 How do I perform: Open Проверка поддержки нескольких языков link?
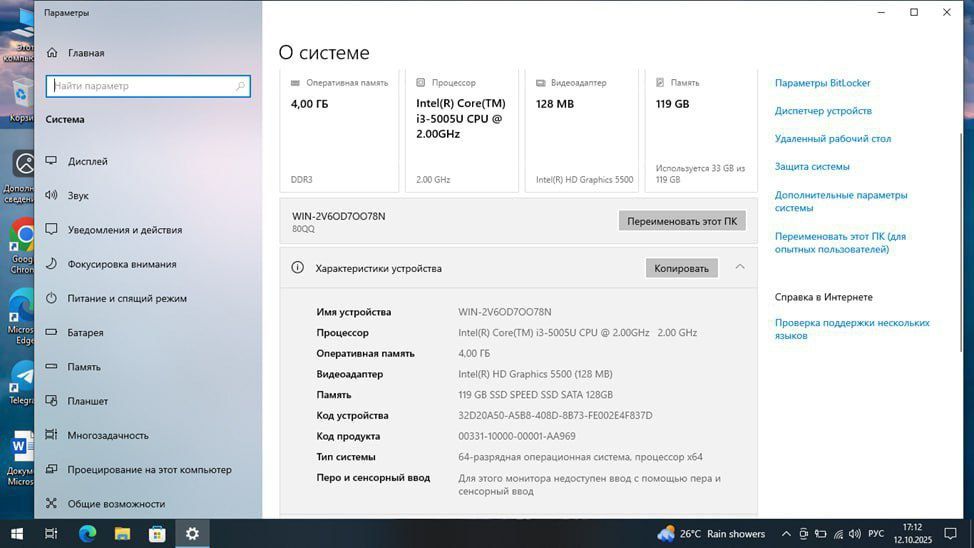coord(852,329)
